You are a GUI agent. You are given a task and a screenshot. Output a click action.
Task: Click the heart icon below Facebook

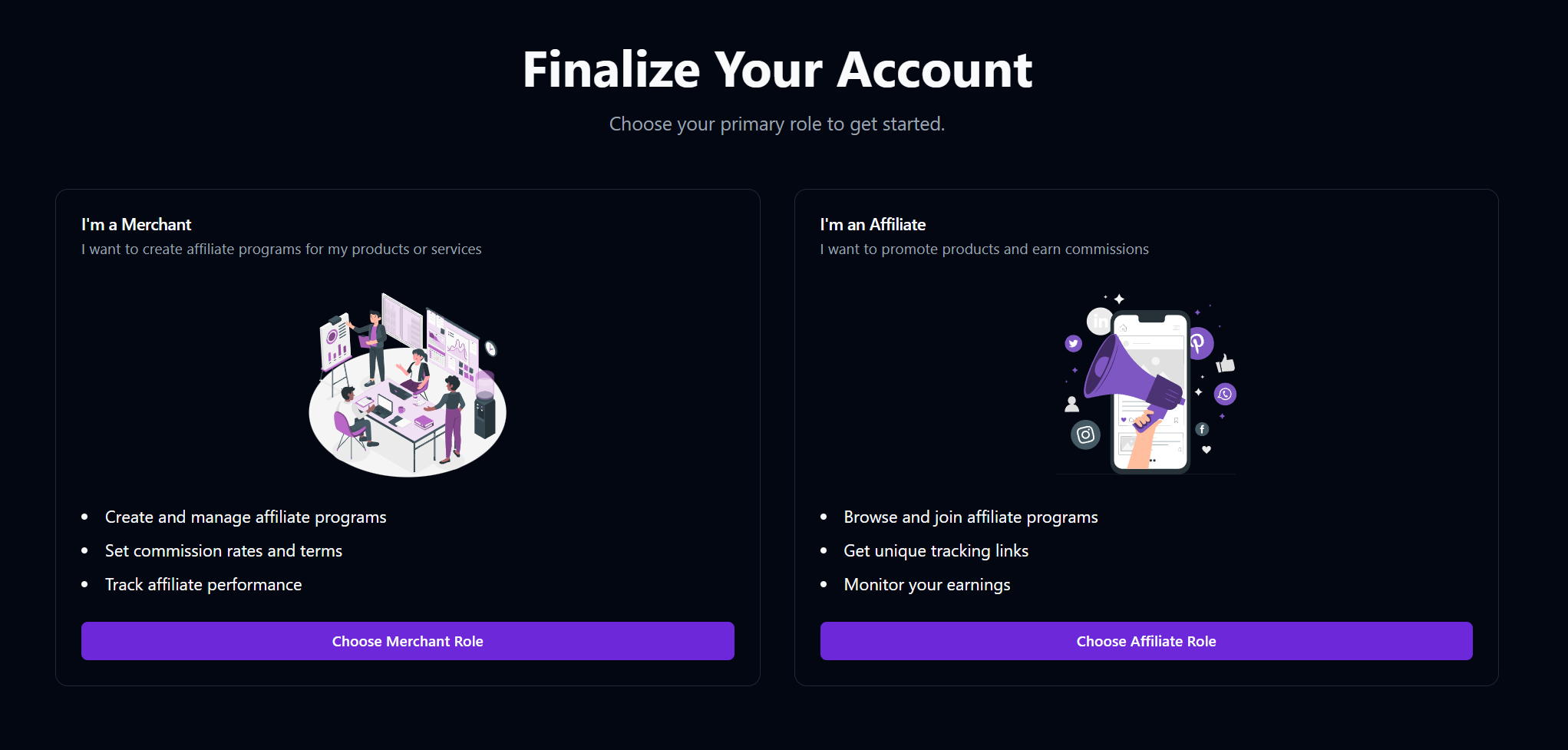1206,448
